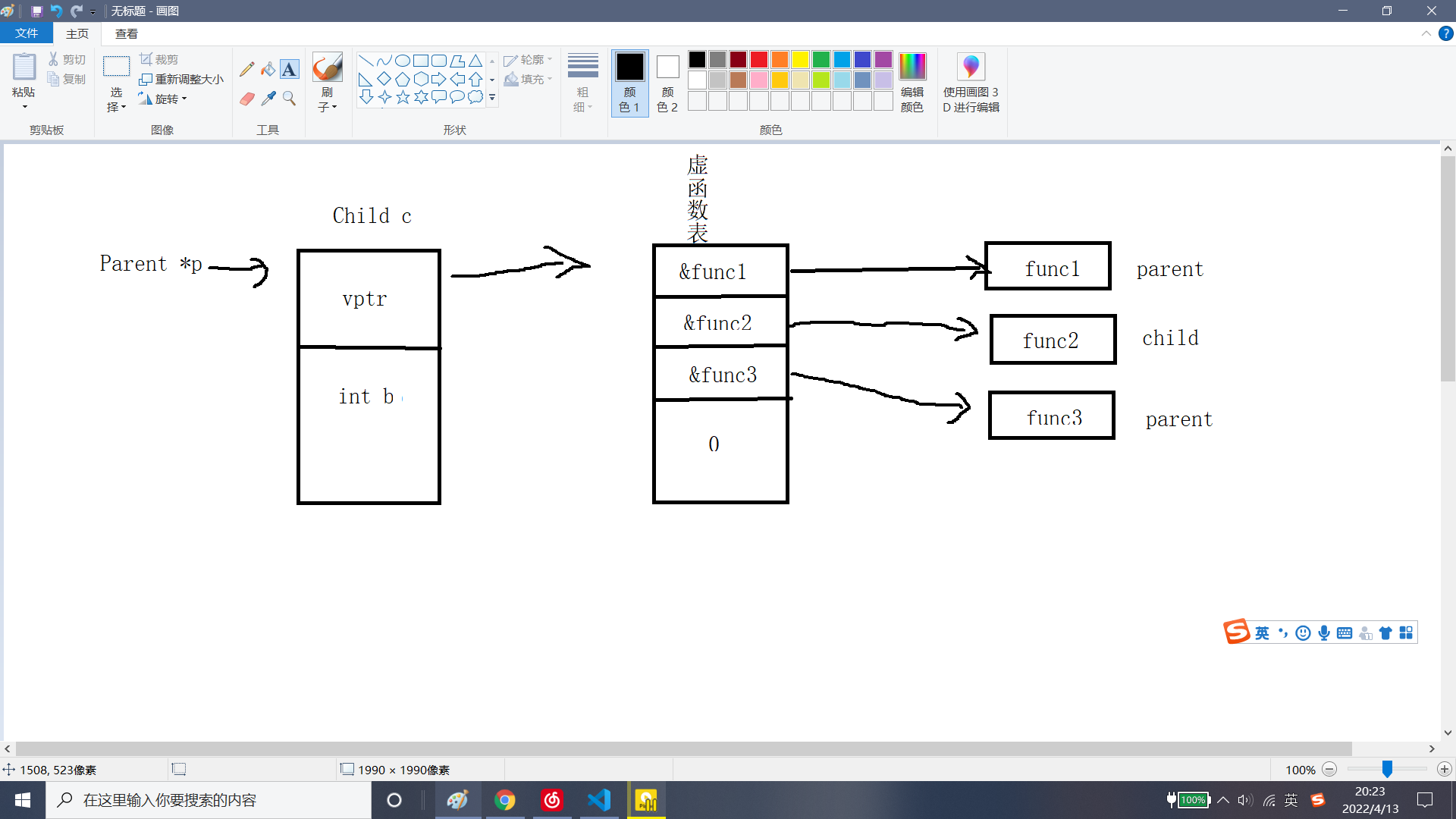Select the Fill with color bucket tool
The width and height of the screenshot is (1456, 819).
268,70
